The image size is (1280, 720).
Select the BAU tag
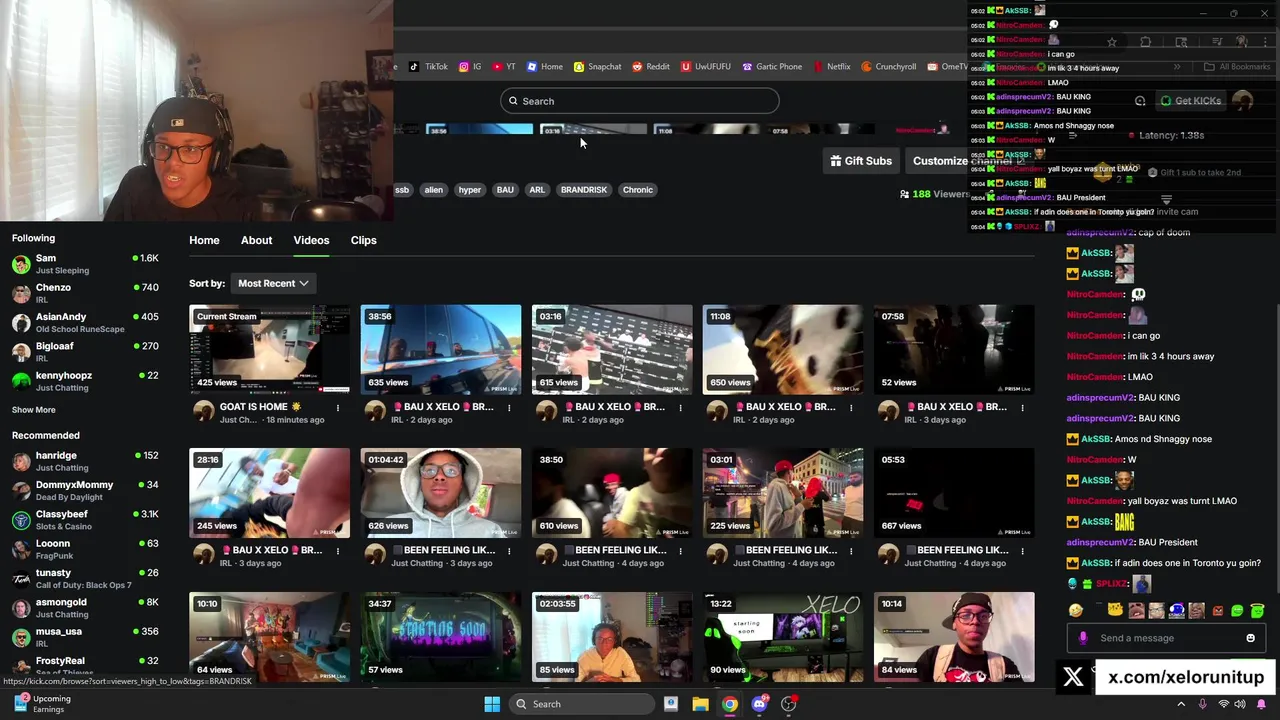click(505, 190)
